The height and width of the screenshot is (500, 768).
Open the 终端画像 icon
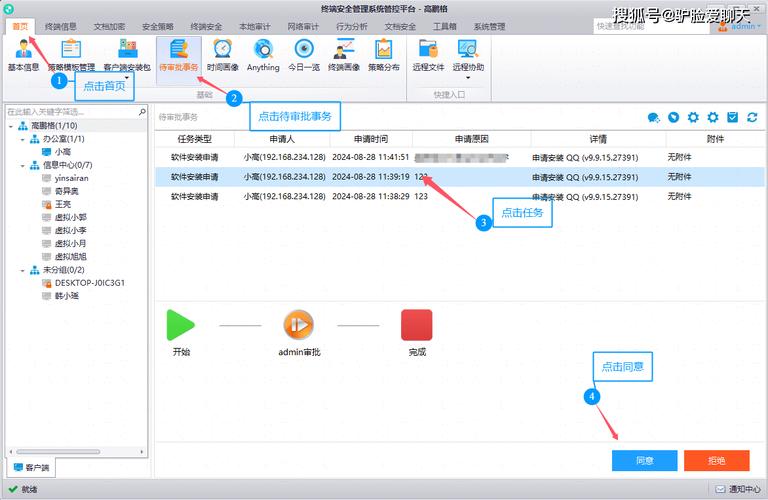pyautogui.click(x=344, y=55)
